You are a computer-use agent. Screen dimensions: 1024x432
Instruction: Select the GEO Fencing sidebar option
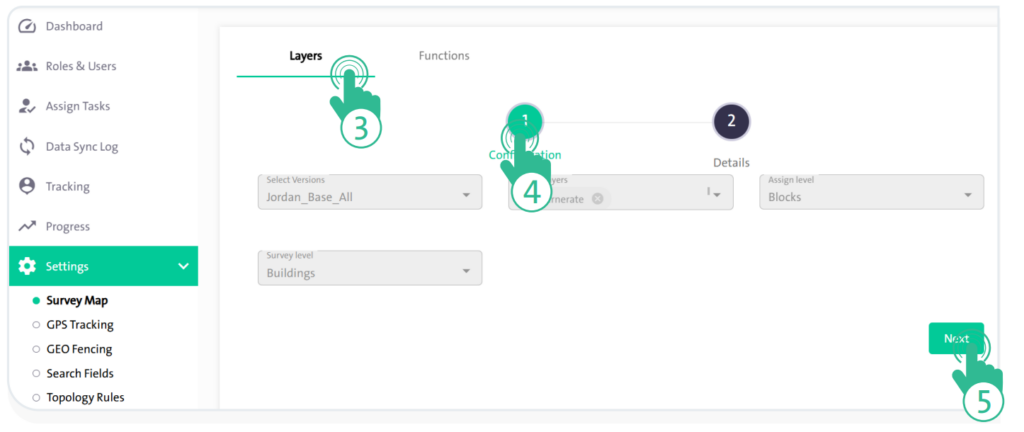[x=78, y=349]
